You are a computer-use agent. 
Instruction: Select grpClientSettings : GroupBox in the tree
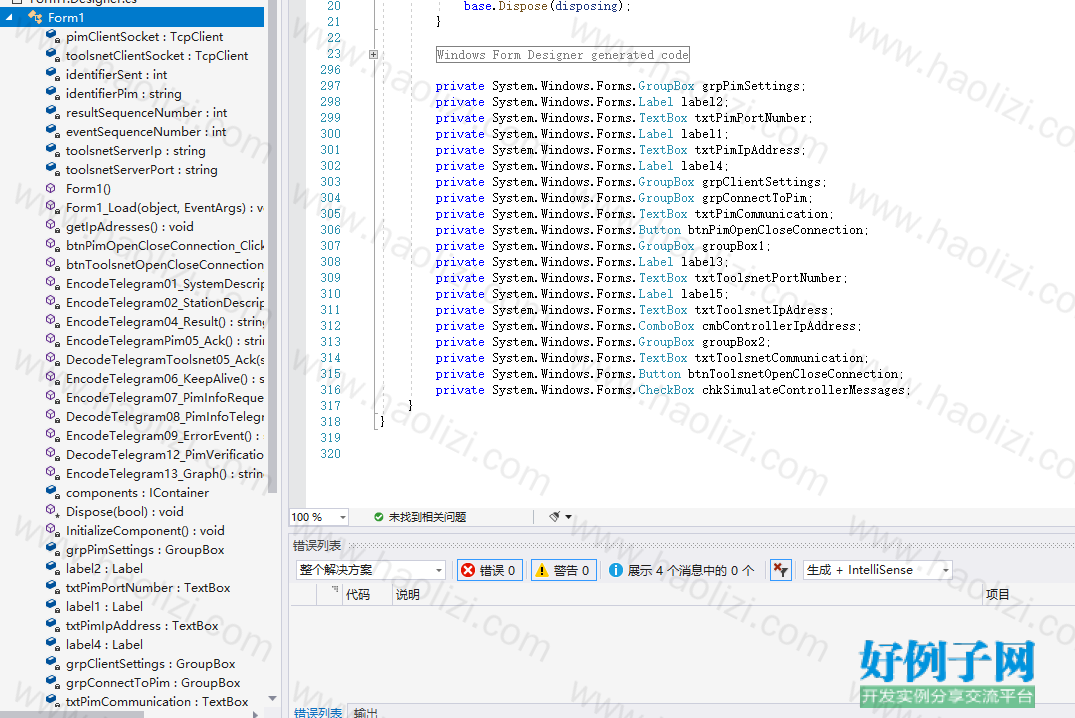[151, 664]
